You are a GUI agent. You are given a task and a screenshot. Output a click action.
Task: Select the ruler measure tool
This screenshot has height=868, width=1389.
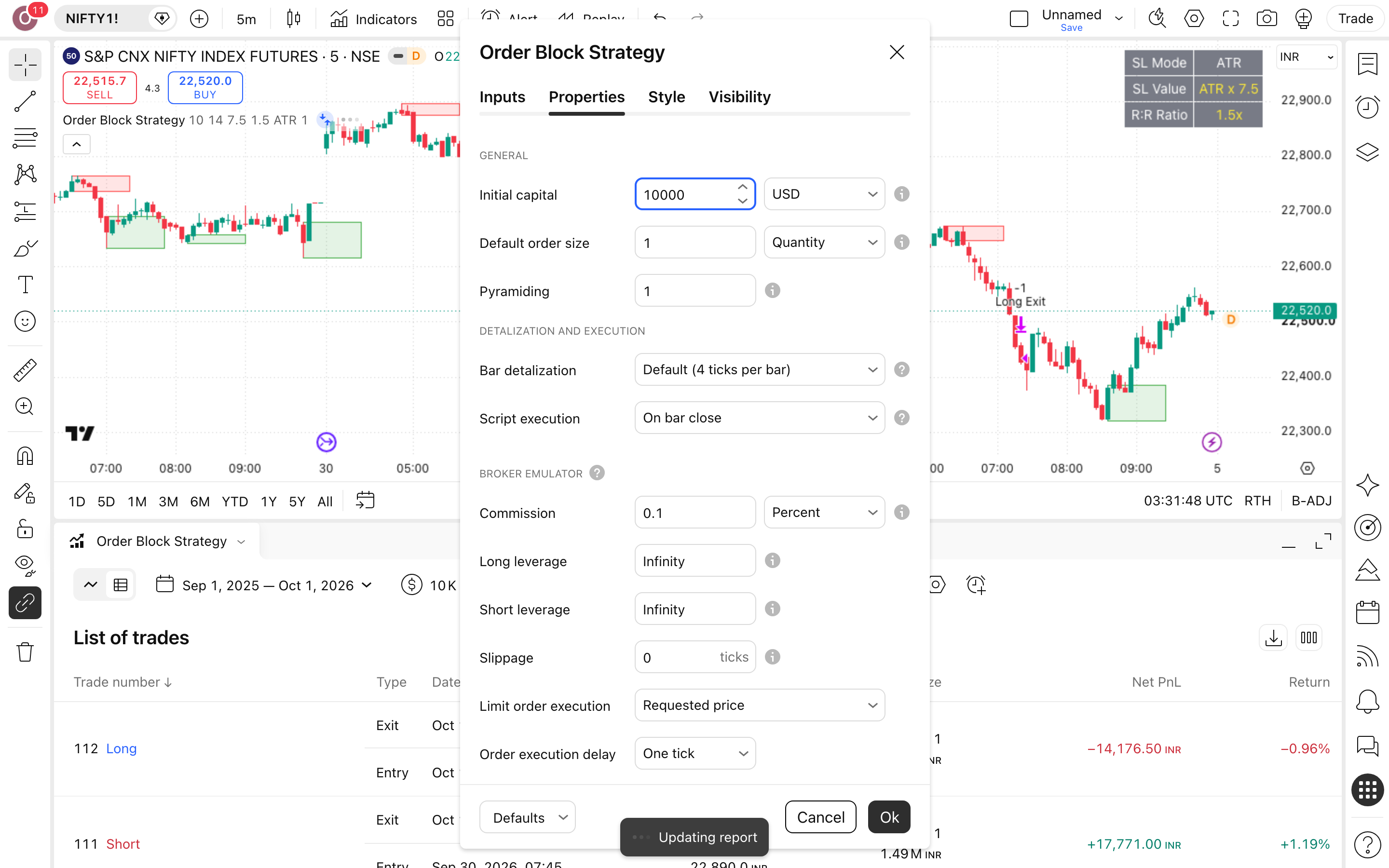tap(25, 370)
